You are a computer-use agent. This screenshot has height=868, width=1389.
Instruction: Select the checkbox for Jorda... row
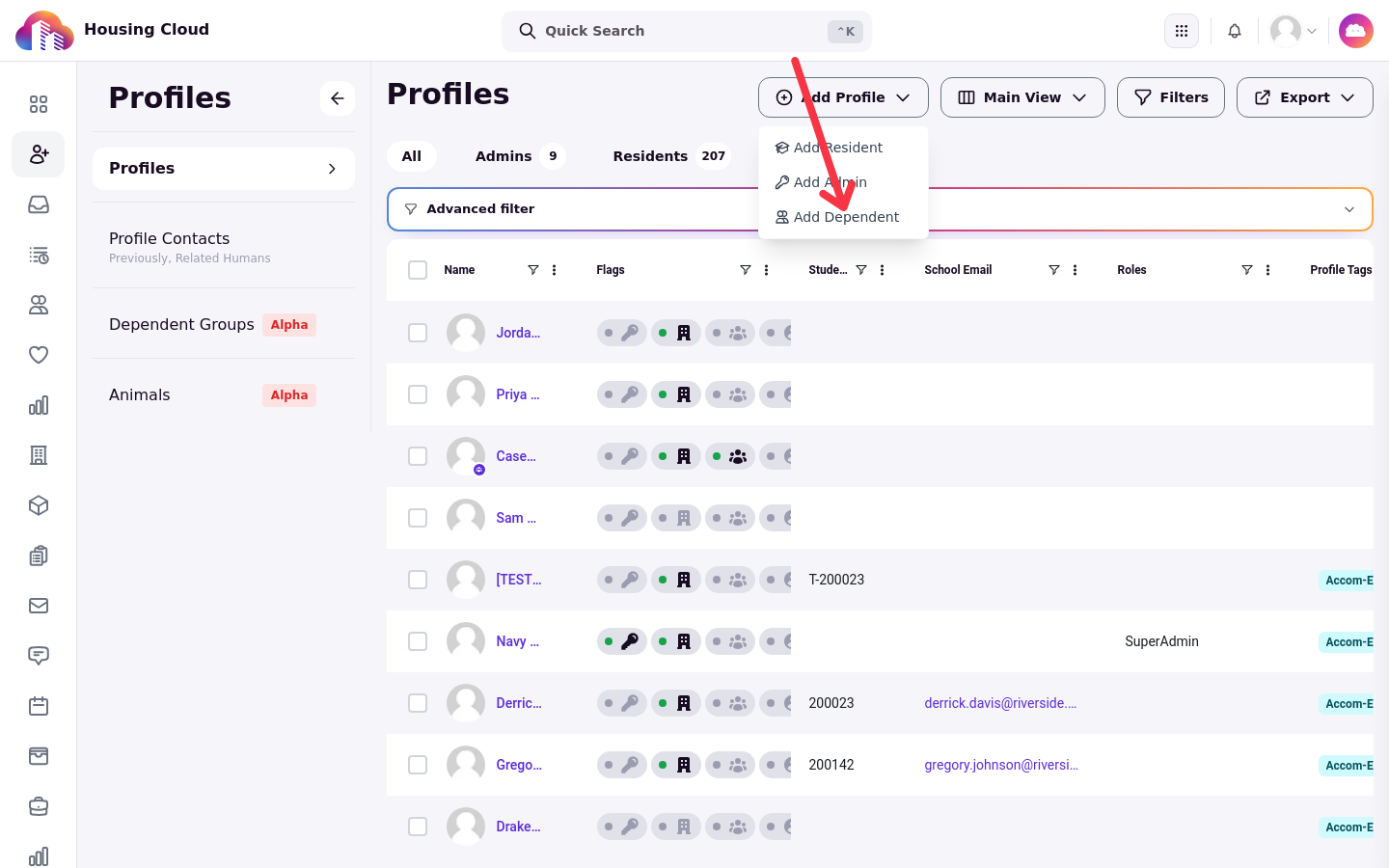point(418,333)
